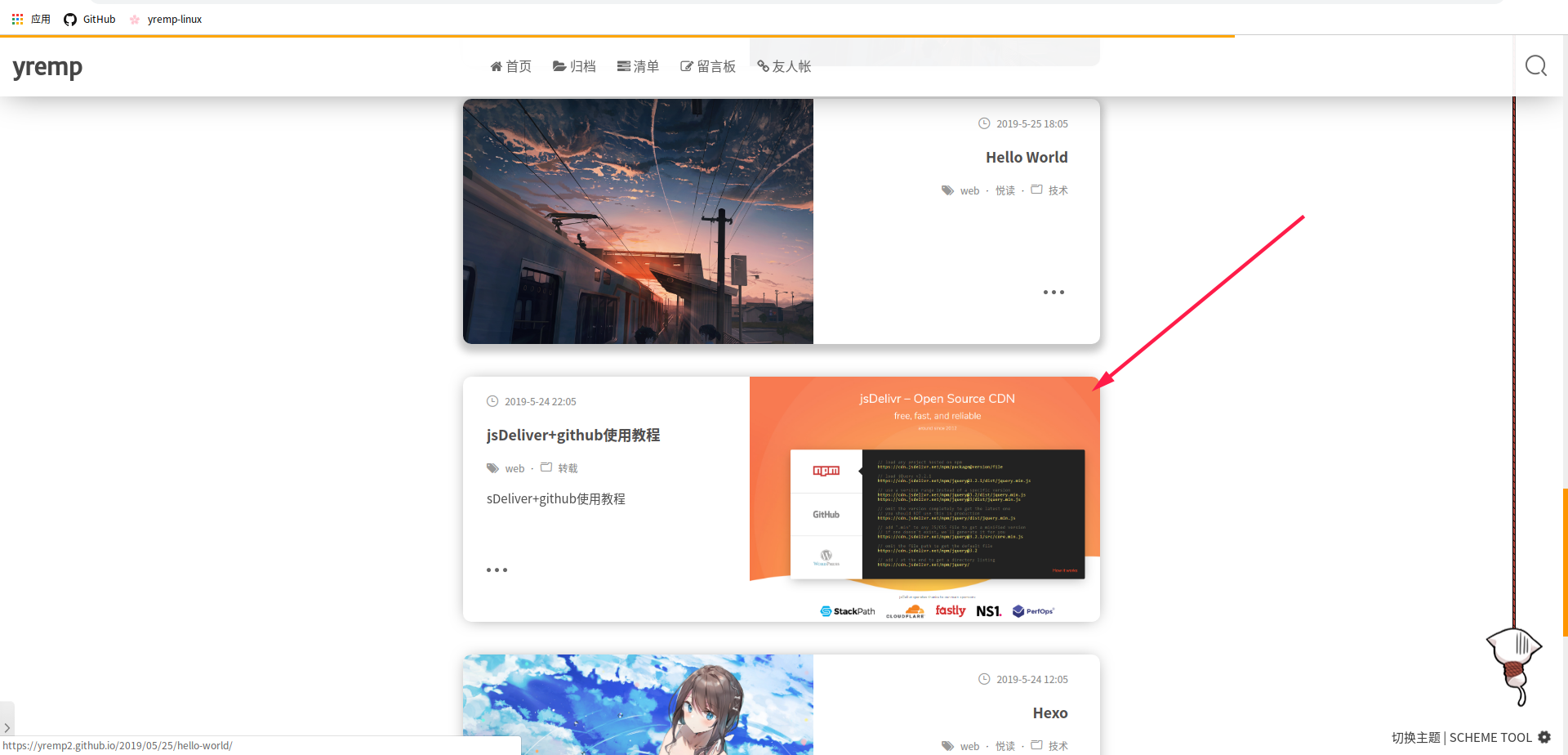This screenshot has height=755, width=1568.
Task: Open the GitHub bookmark
Action: (x=90, y=19)
